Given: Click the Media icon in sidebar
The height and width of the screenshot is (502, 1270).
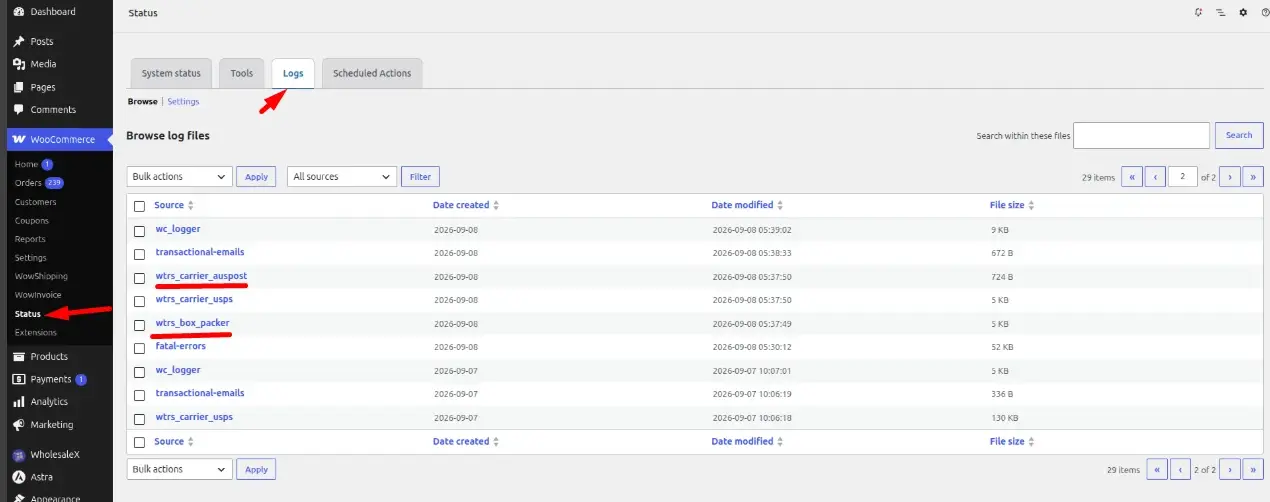Looking at the screenshot, I should coord(19,64).
